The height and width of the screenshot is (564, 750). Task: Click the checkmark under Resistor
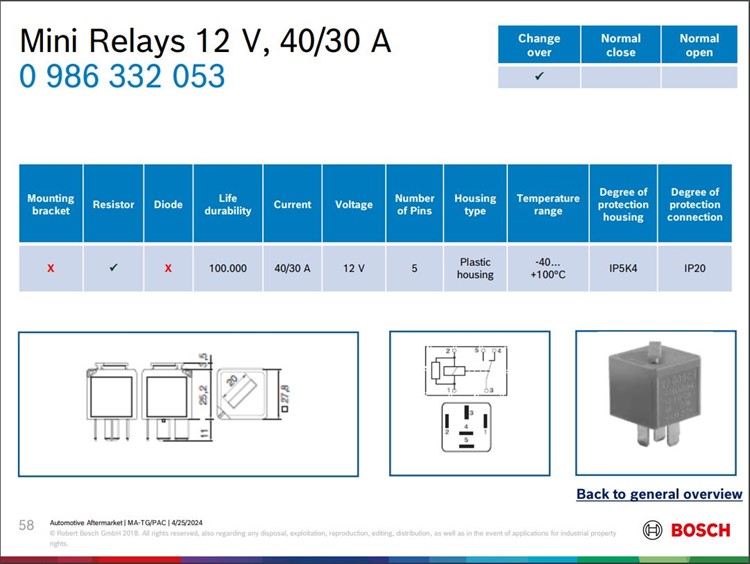click(113, 268)
